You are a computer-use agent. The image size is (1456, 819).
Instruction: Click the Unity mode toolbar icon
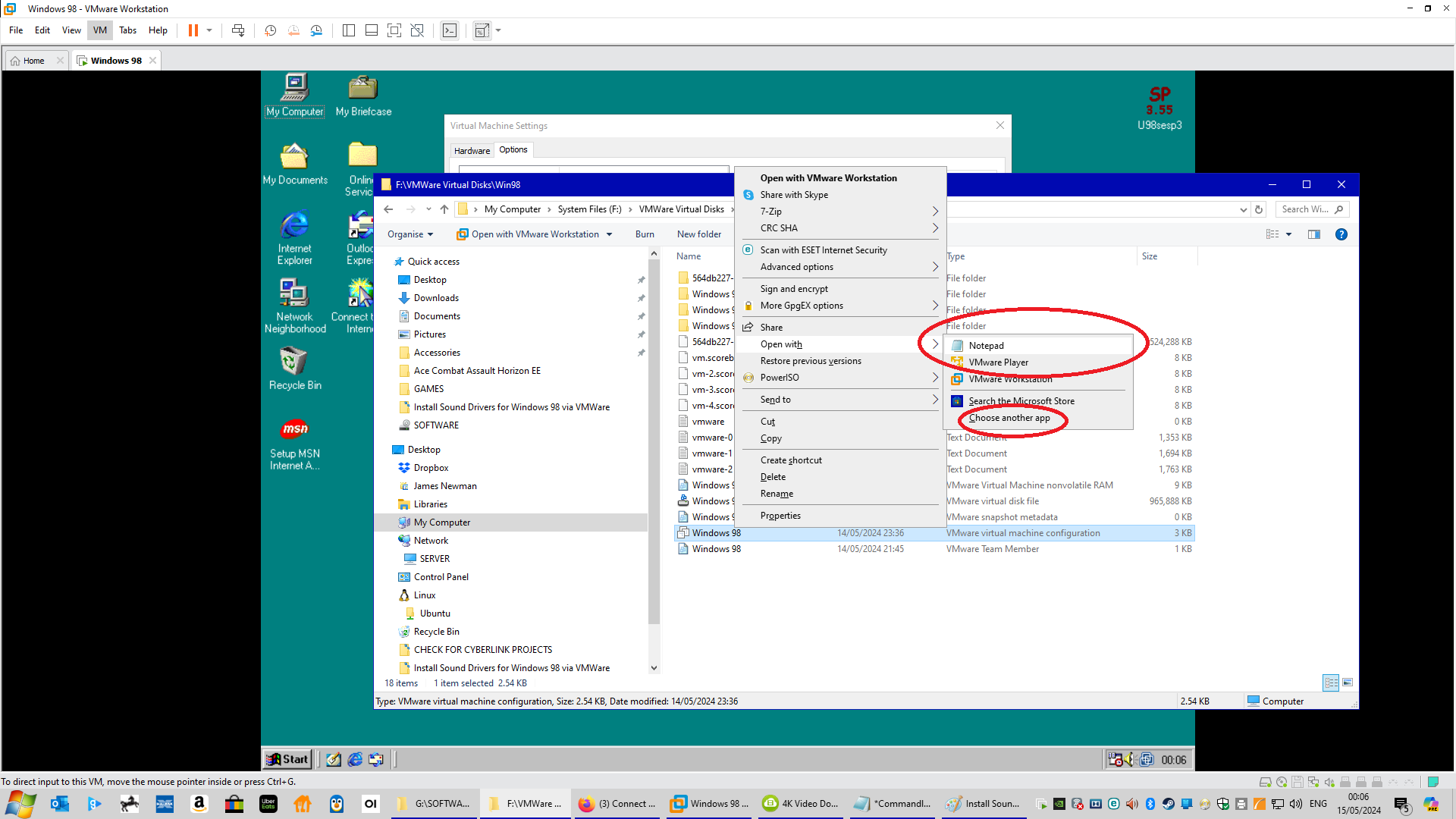click(x=417, y=30)
